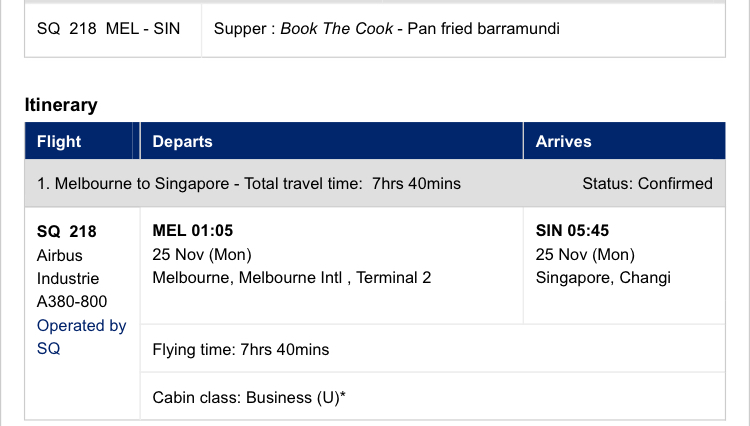Select the 'SQ 218 MEL - SIN' meal cell
Screen dimensions: 750x426
(x=113, y=30)
